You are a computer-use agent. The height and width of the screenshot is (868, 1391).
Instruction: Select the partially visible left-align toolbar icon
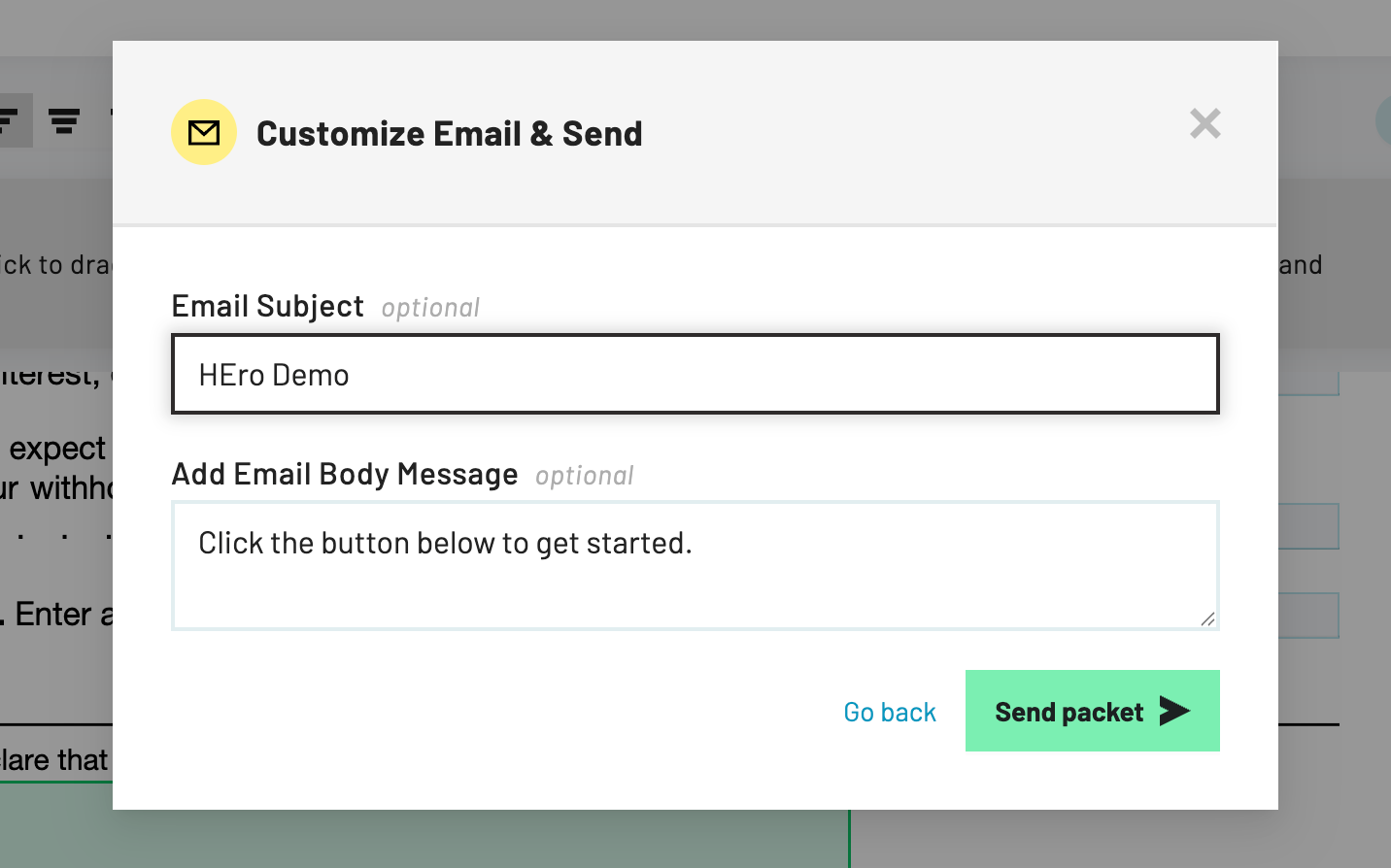tap(12, 120)
